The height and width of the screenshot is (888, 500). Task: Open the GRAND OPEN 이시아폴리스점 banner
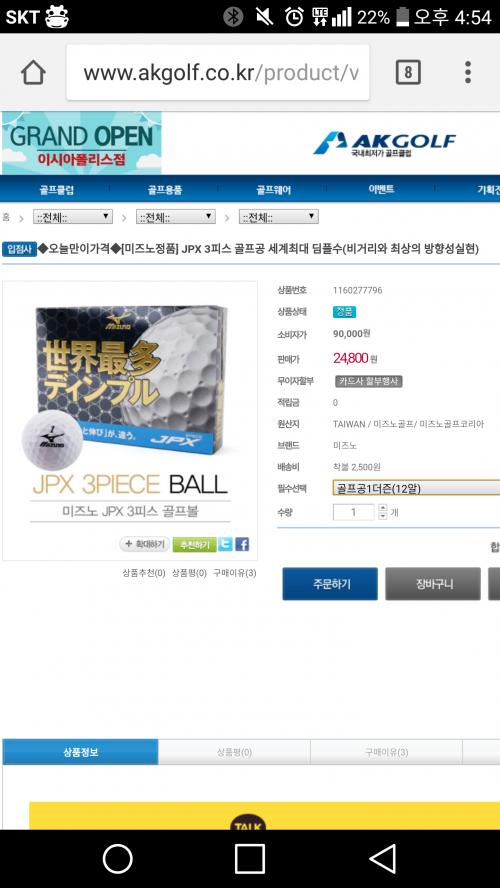82,143
